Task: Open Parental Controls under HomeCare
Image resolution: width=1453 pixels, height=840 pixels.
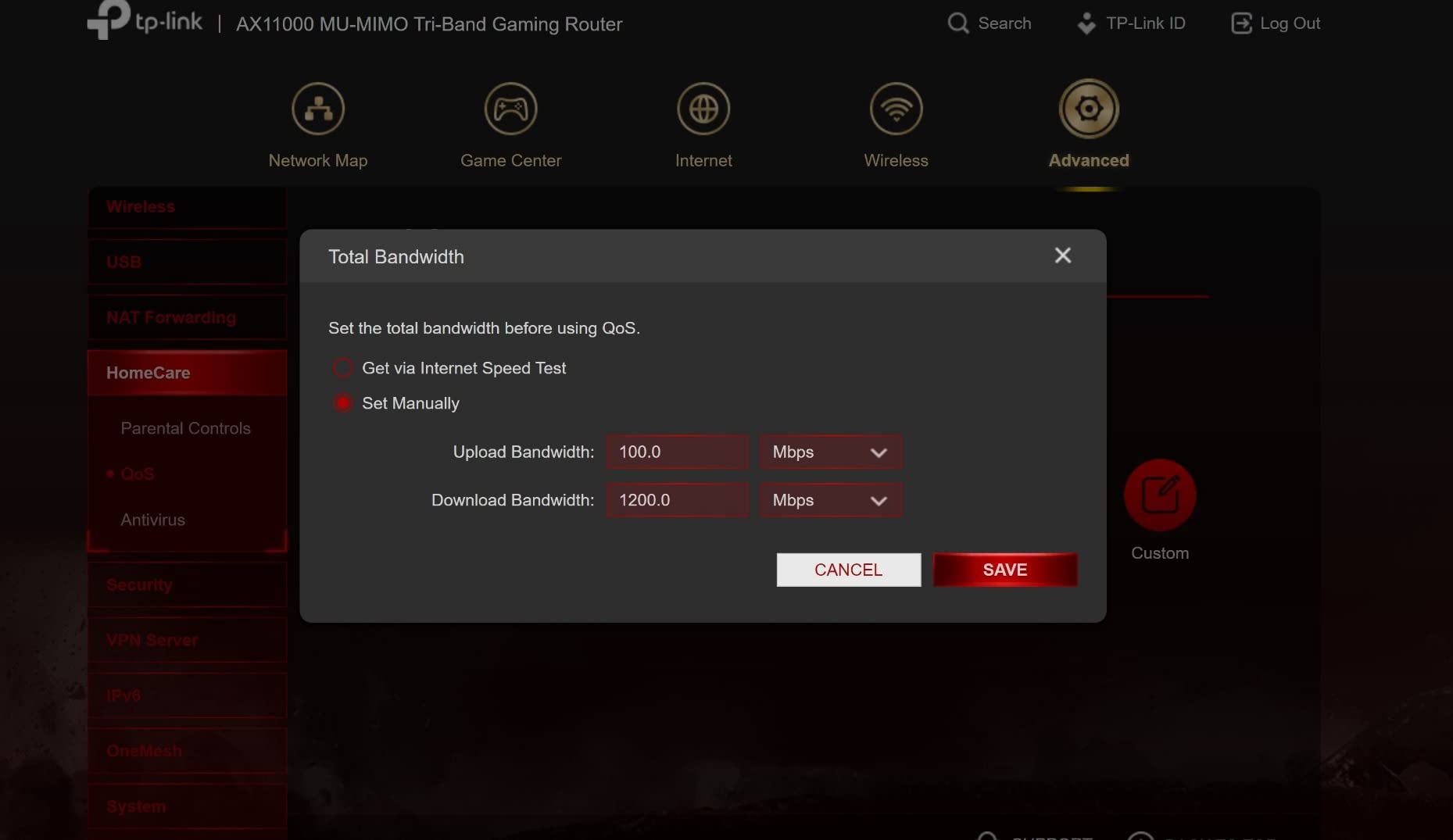Action: [185, 428]
